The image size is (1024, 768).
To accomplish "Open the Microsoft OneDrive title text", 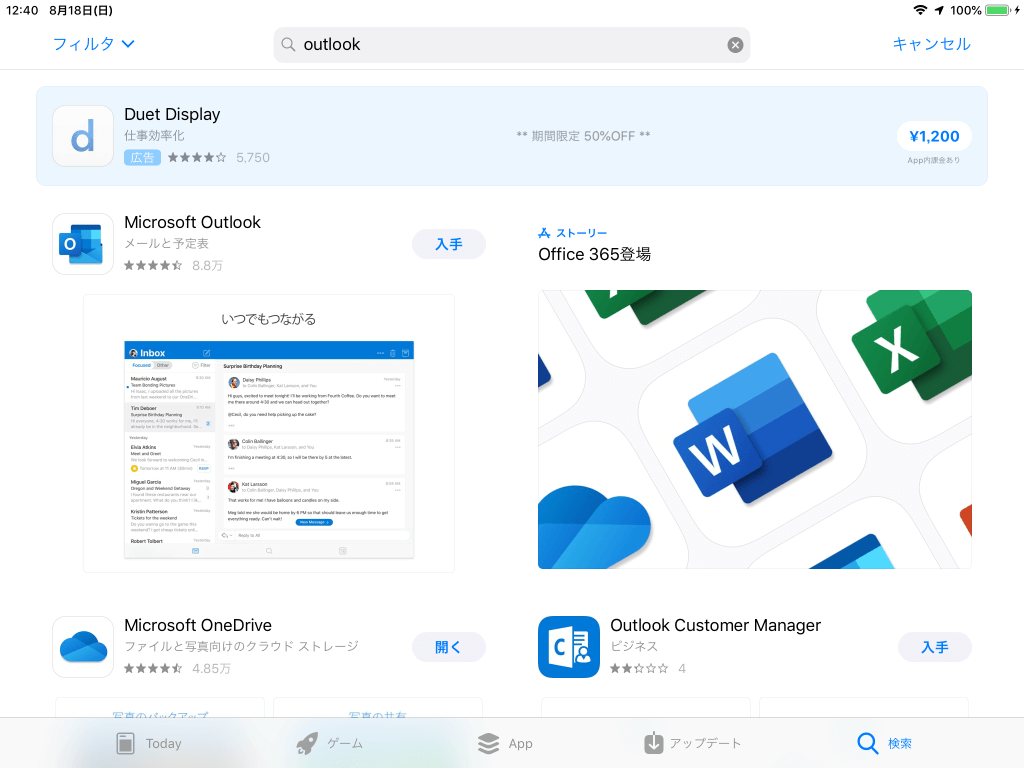I will [x=198, y=625].
